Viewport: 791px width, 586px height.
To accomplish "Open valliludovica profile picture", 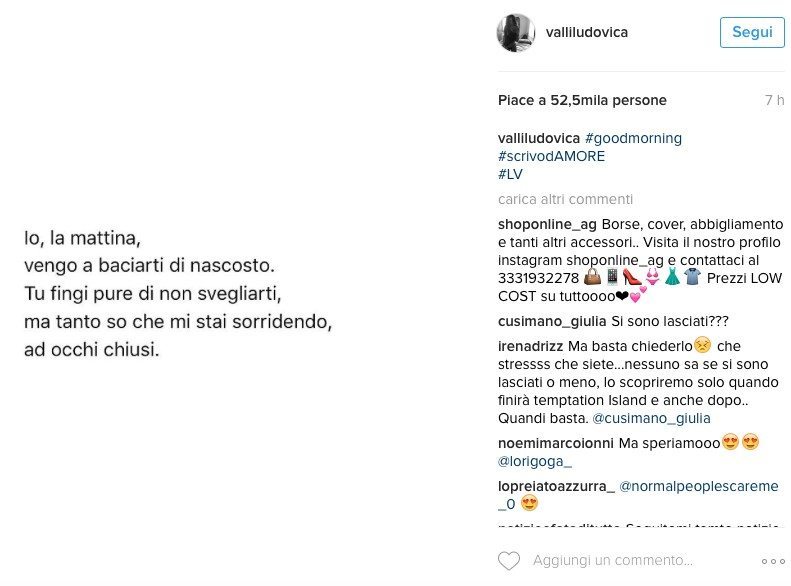I will pyautogui.click(x=516, y=33).
